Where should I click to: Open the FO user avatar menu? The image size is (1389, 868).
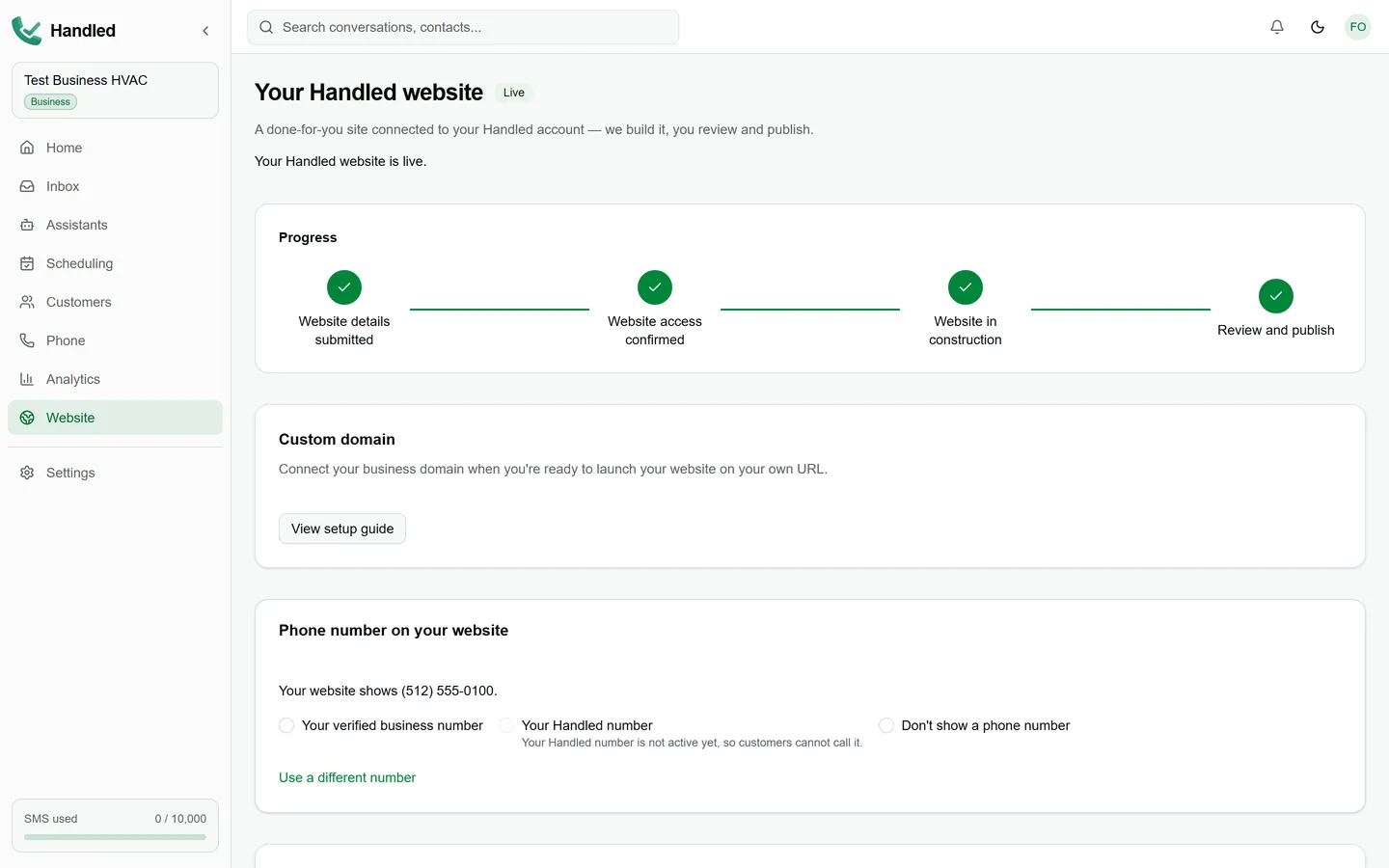pyautogui.click(x=1358, y=27)
